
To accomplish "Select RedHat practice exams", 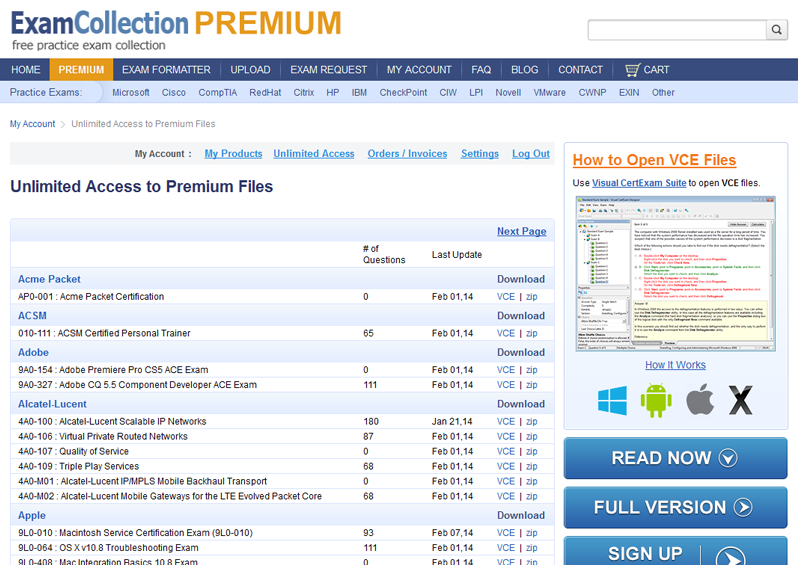I will pos(265,93).
